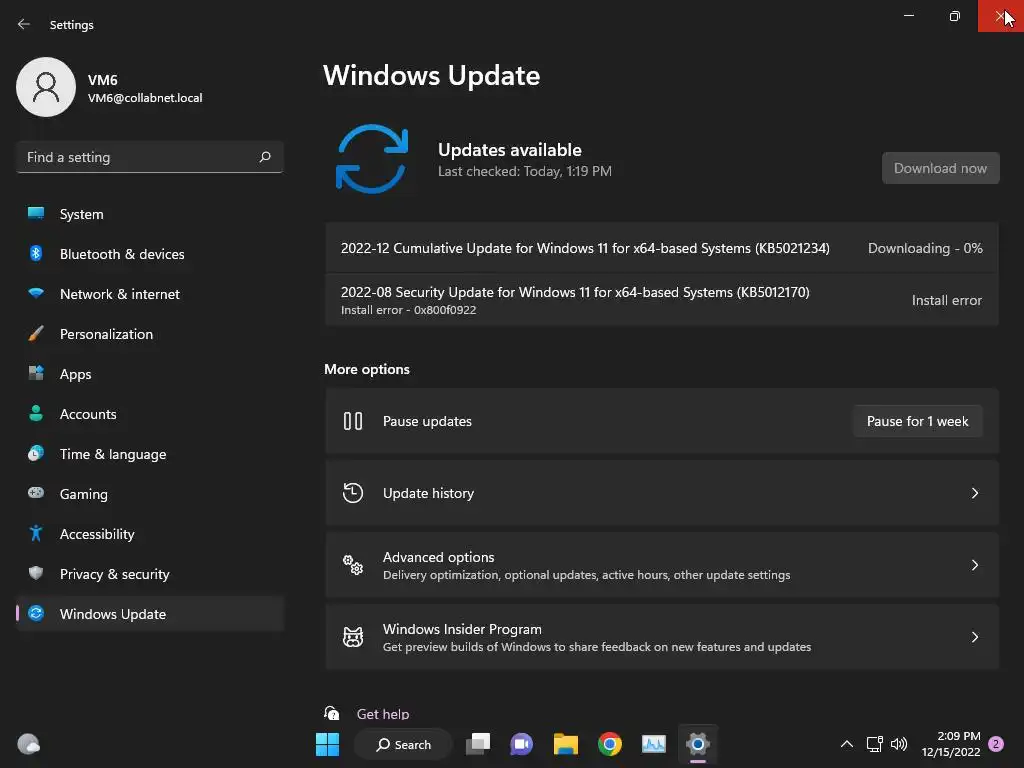Click the Personalization paintbrush icon
This screenshot has width=1024, height=768.
pyautogui.click(x=36, y=334)
